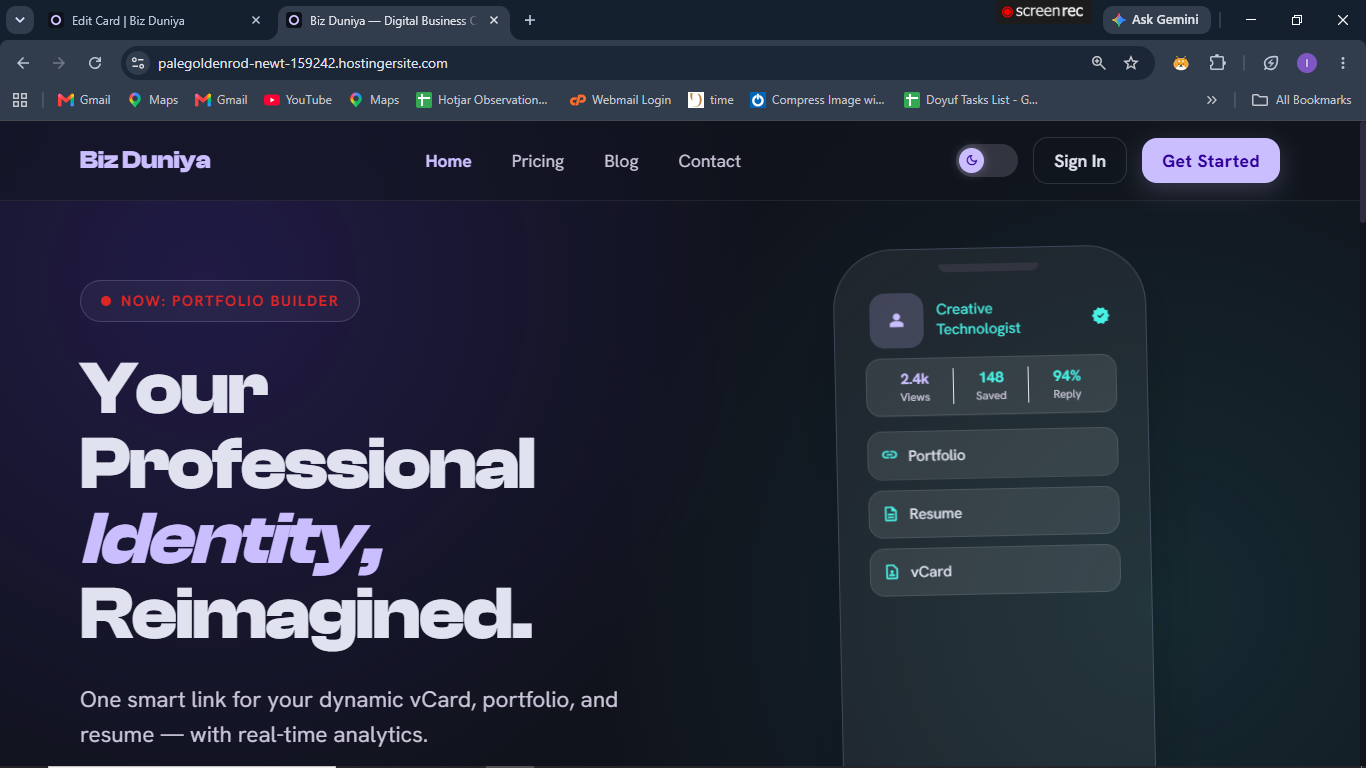The image size is (1366, 768).
Task: Go forward in the browser
Action: click(59, 63)
